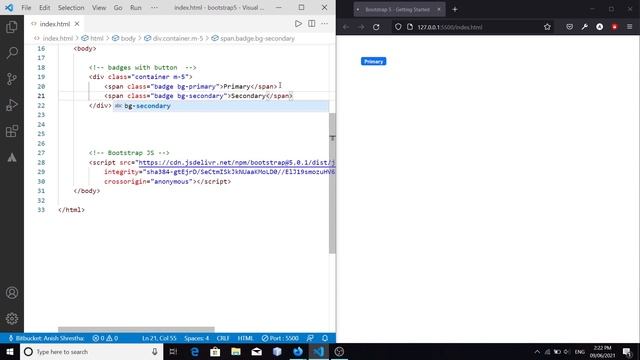Open the triangle-shaped extension in activity bar
Image resolution: width=640 pixels, height=360 pixels.
pyautogui.click(x=12, y=157)
